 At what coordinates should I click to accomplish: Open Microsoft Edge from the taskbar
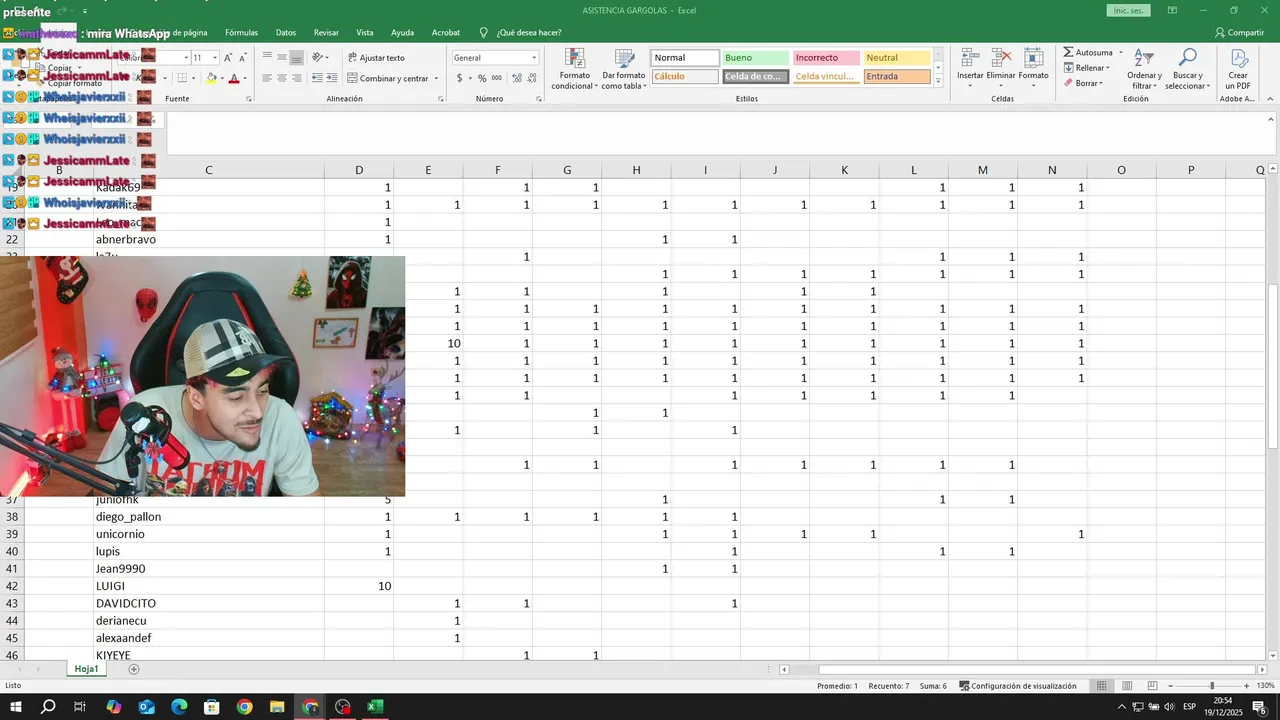[x=179, y=707]
